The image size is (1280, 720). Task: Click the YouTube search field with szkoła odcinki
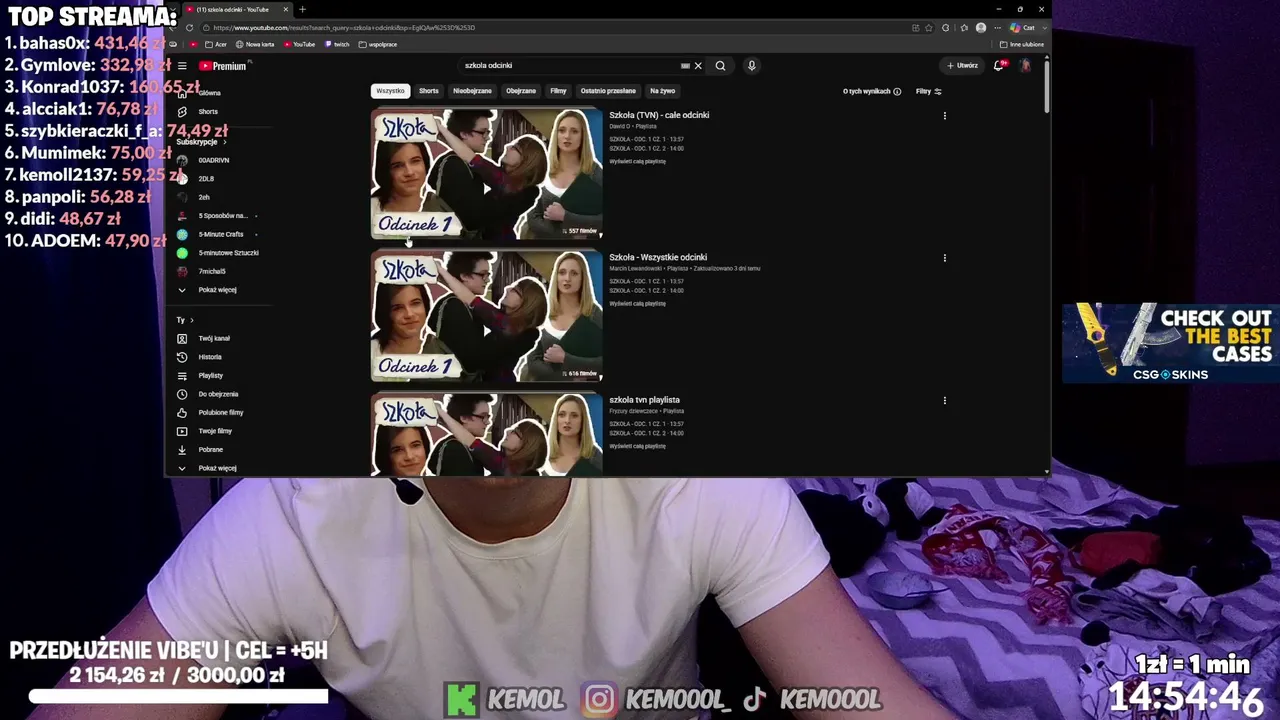coord(570,66)
